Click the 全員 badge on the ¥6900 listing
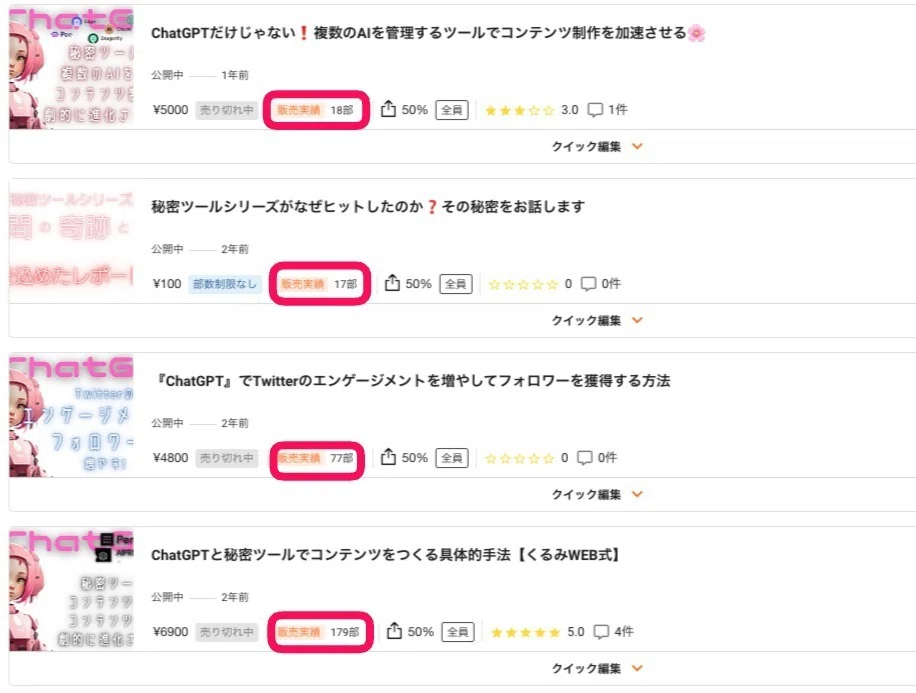This screenshot has width=916, height=693. click(x=458, y=632)
